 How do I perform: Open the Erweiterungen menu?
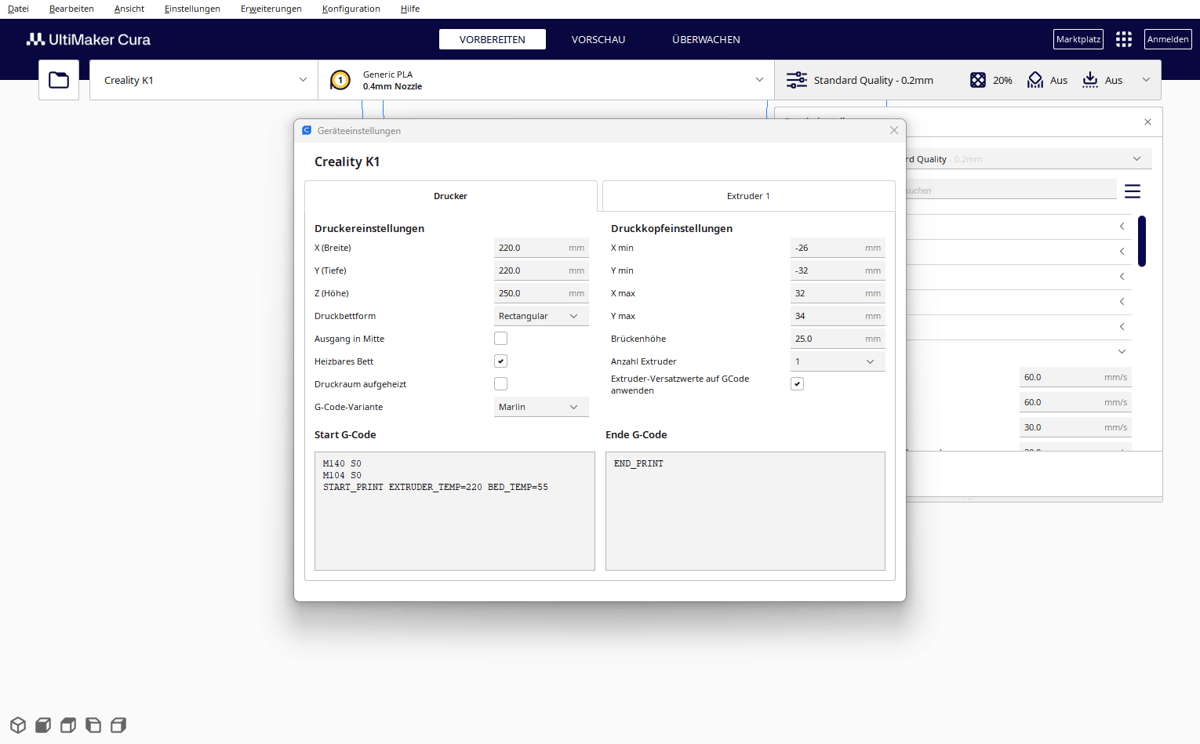tap(271, 8)
